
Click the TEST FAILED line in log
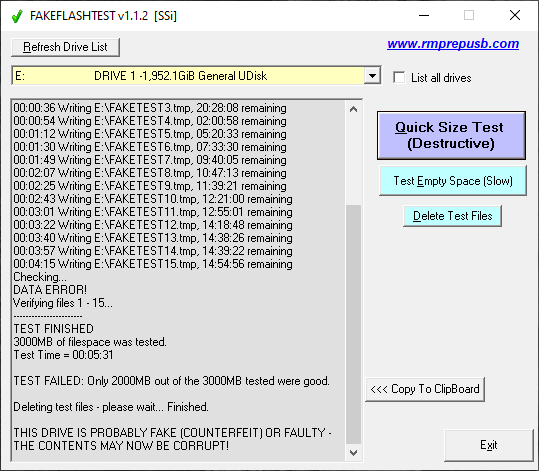172,381
